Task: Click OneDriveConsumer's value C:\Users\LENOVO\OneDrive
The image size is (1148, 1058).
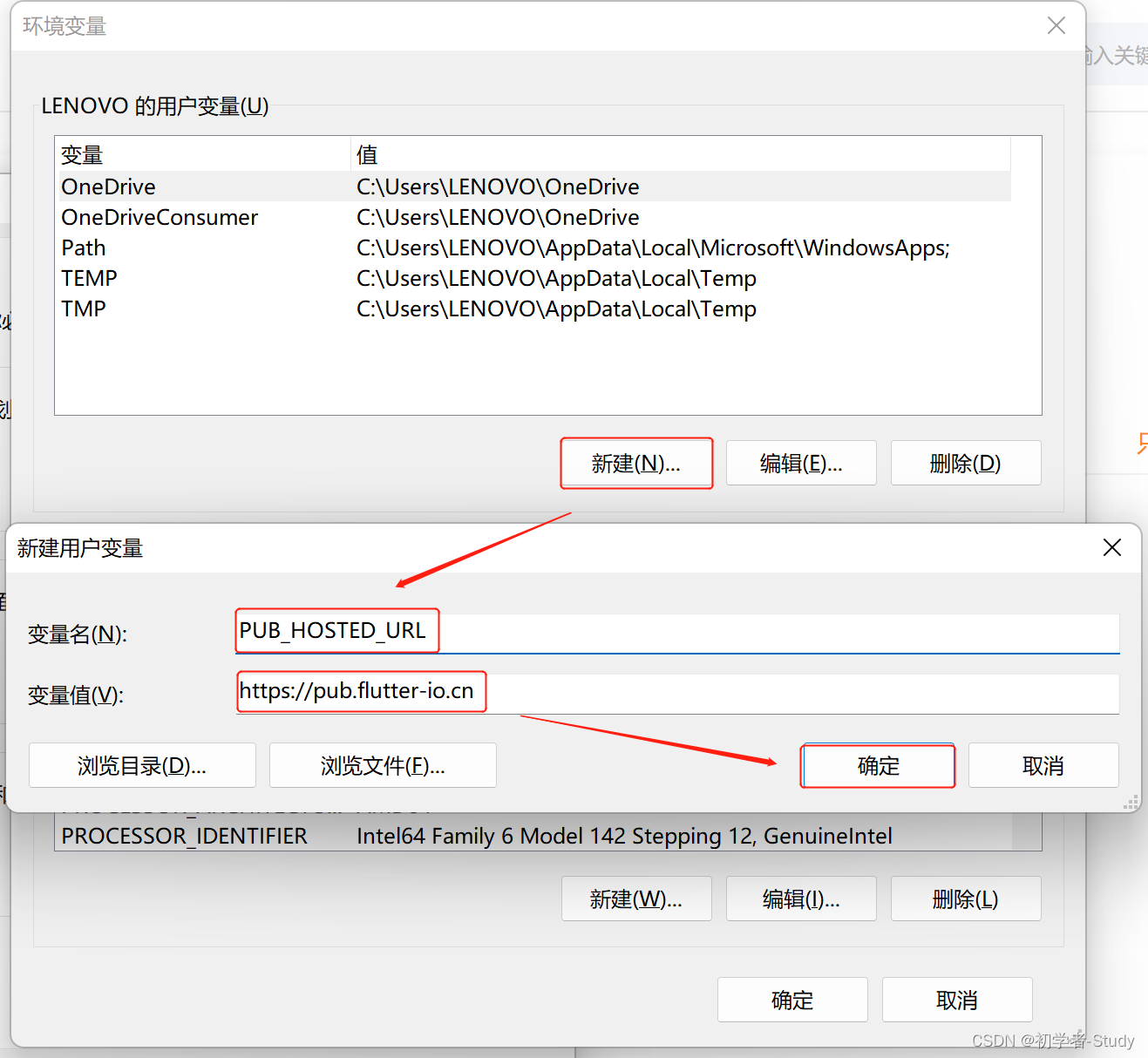Action: coord(498,217)
